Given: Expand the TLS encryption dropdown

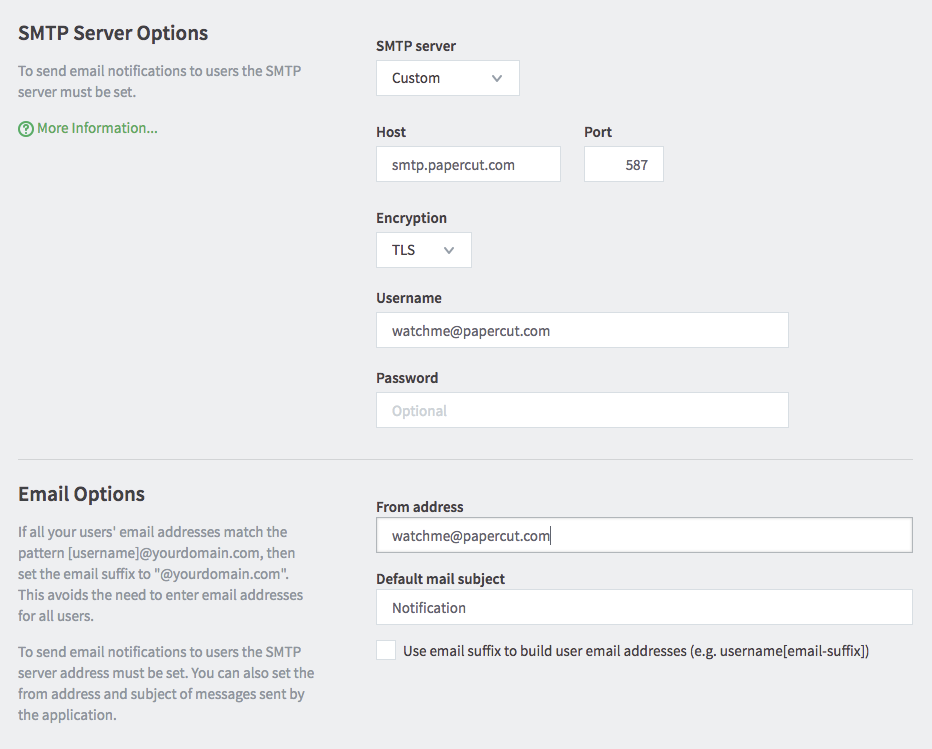Looking at the screenshot, I should click(x=424, y=250).
